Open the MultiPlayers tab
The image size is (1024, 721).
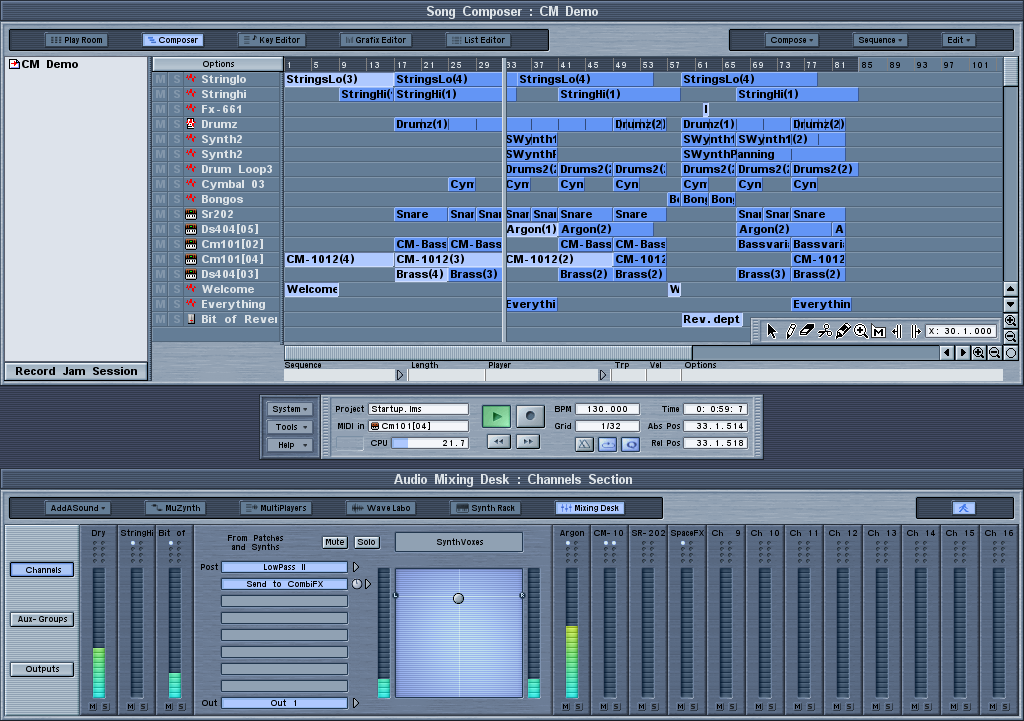[x=276, y=508]
